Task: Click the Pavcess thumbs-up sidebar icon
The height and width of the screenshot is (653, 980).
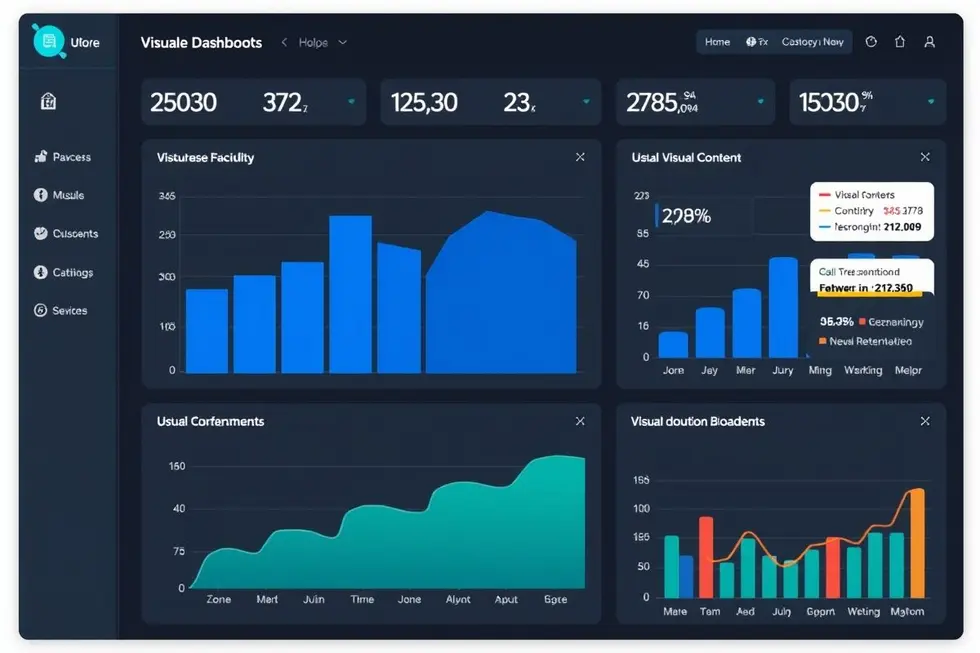Action: pos(41,157)
